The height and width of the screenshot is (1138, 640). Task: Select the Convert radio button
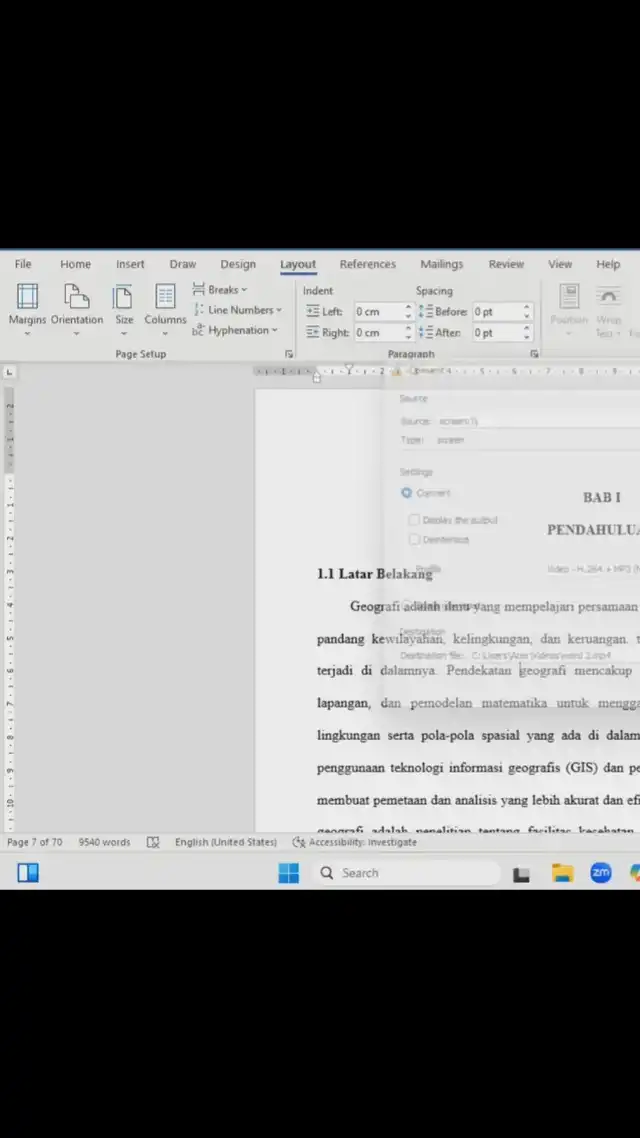click(x=407, y=493)
